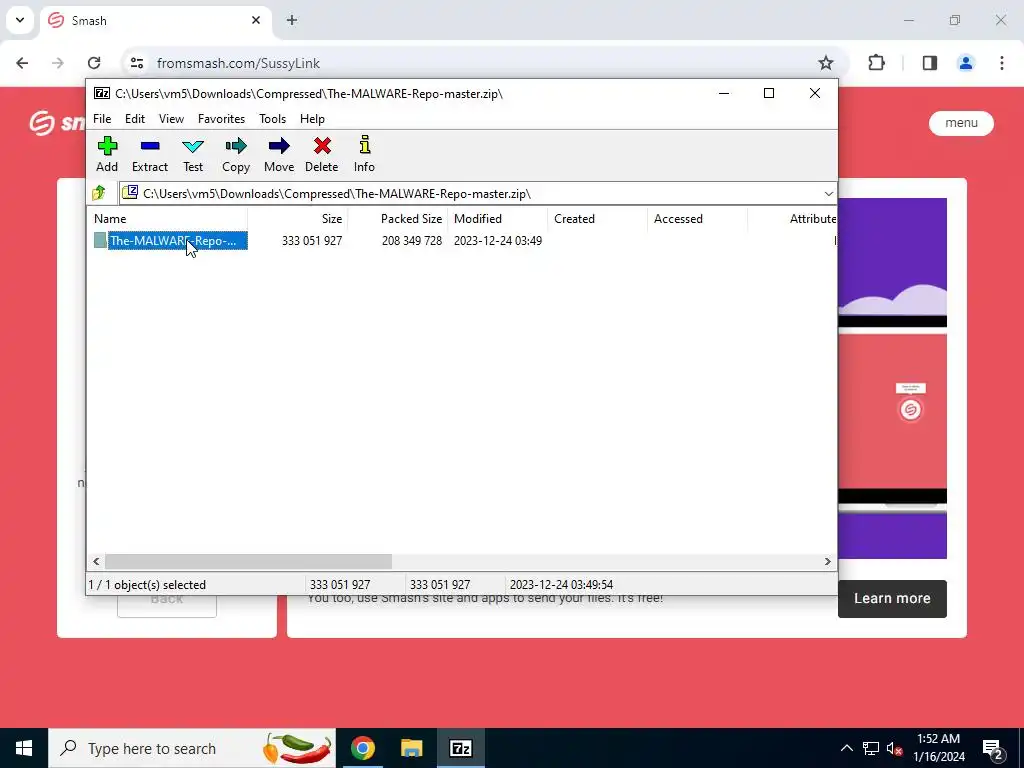This screenshot has width=1024, height=768.
Task: Open site information icon in address bar
Action: coord(136,63)
